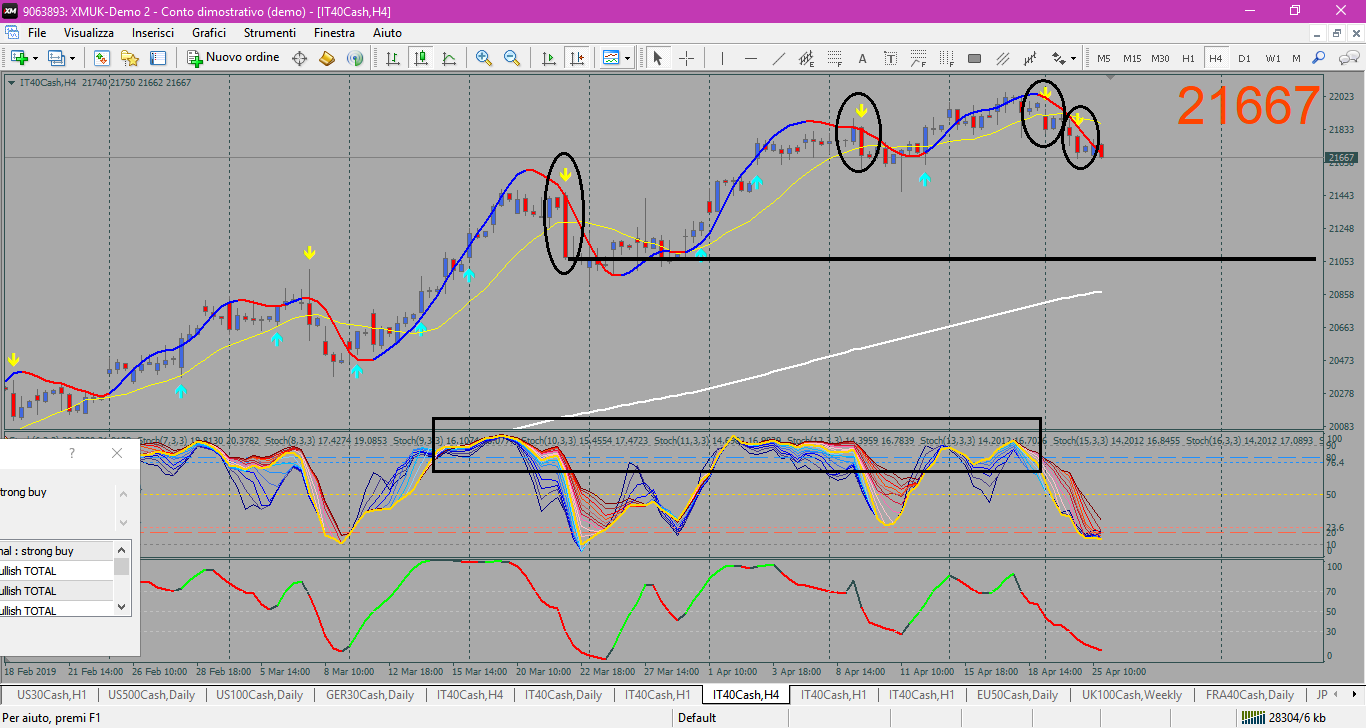Switch to the GER30Cash,Daily chart tab
1366x728 pixels.
click(x=370, y=694)
